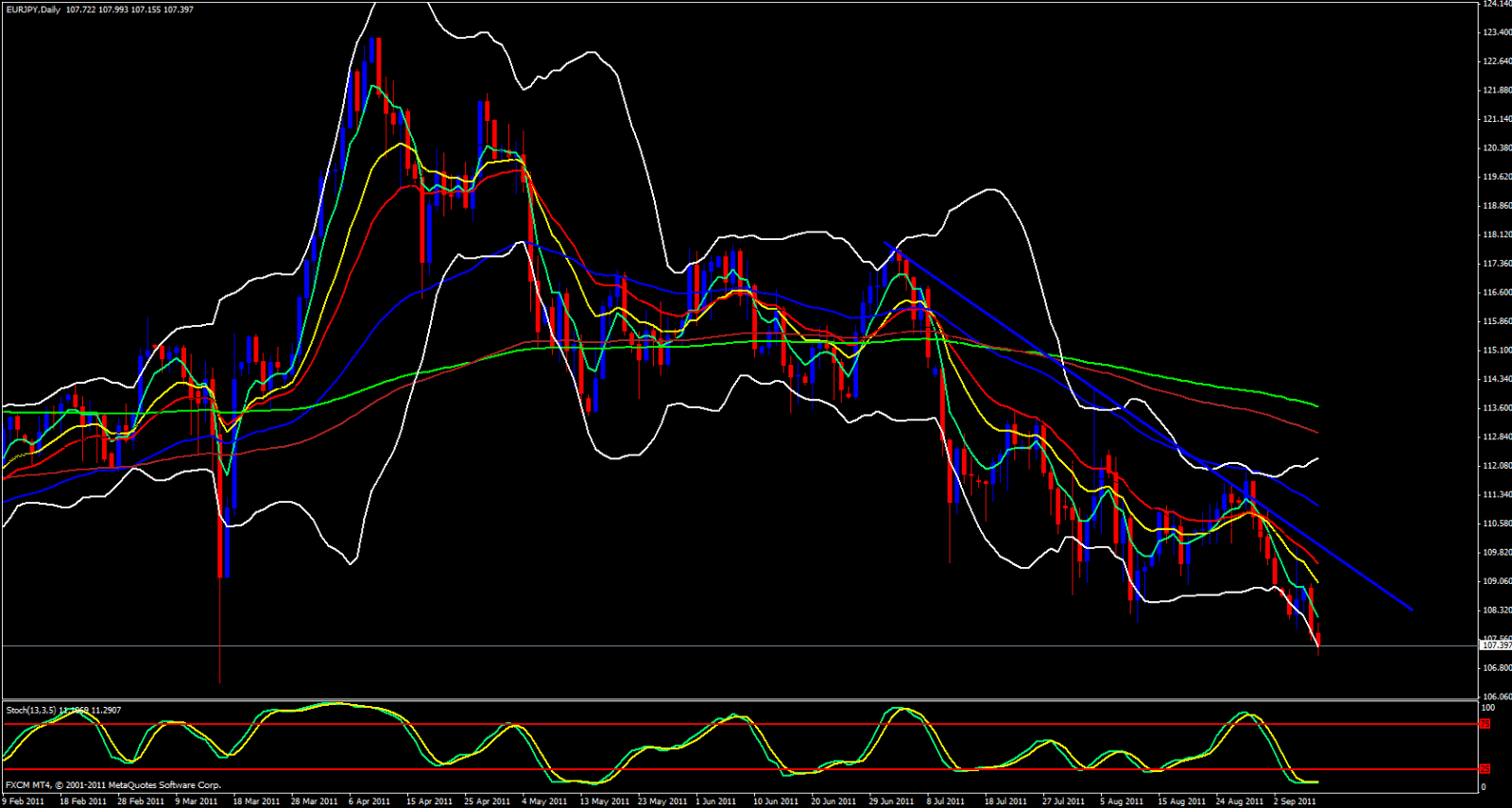The height and width of the screenshot is (808, 1512).
Task: Click the 29 Jun 2011 date label
Action: click(x=891, y=801)
